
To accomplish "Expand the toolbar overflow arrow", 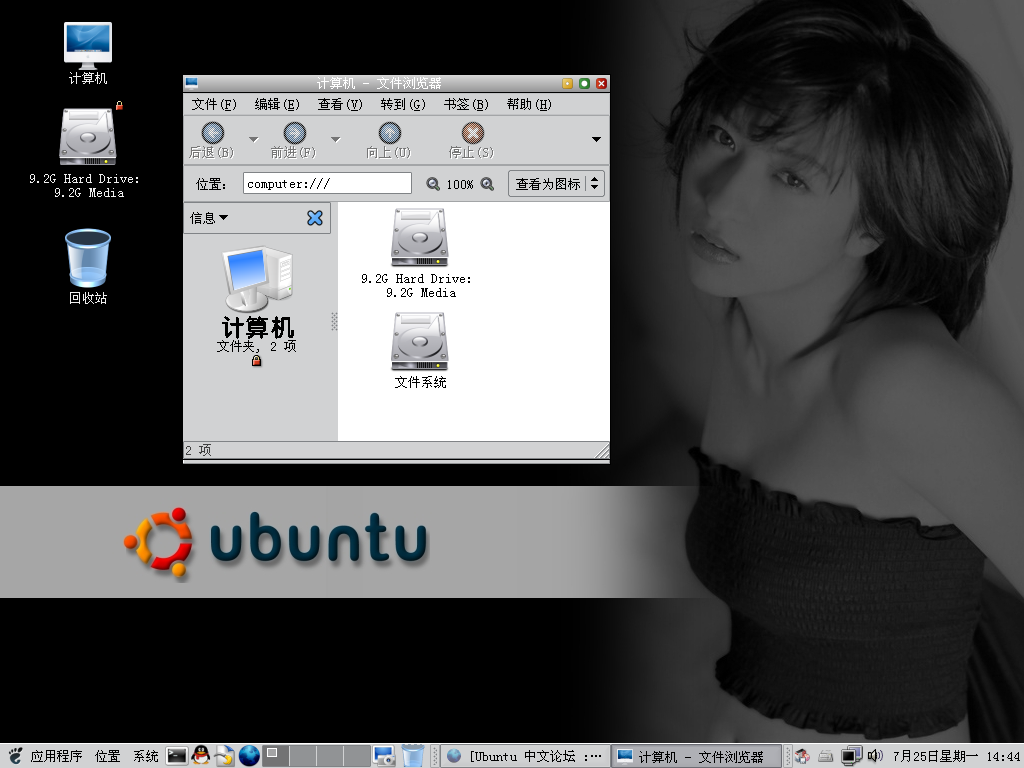I will point(596,139).
